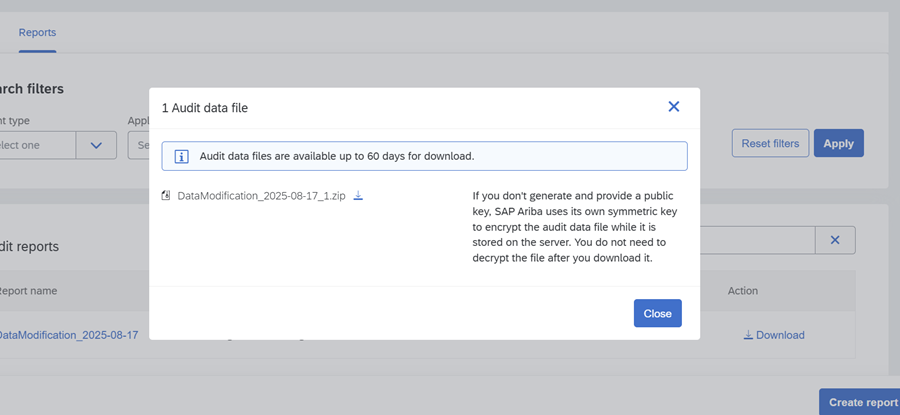
Task: Open the DataModification_2025-08-17 report link
Action: point(68,335)
